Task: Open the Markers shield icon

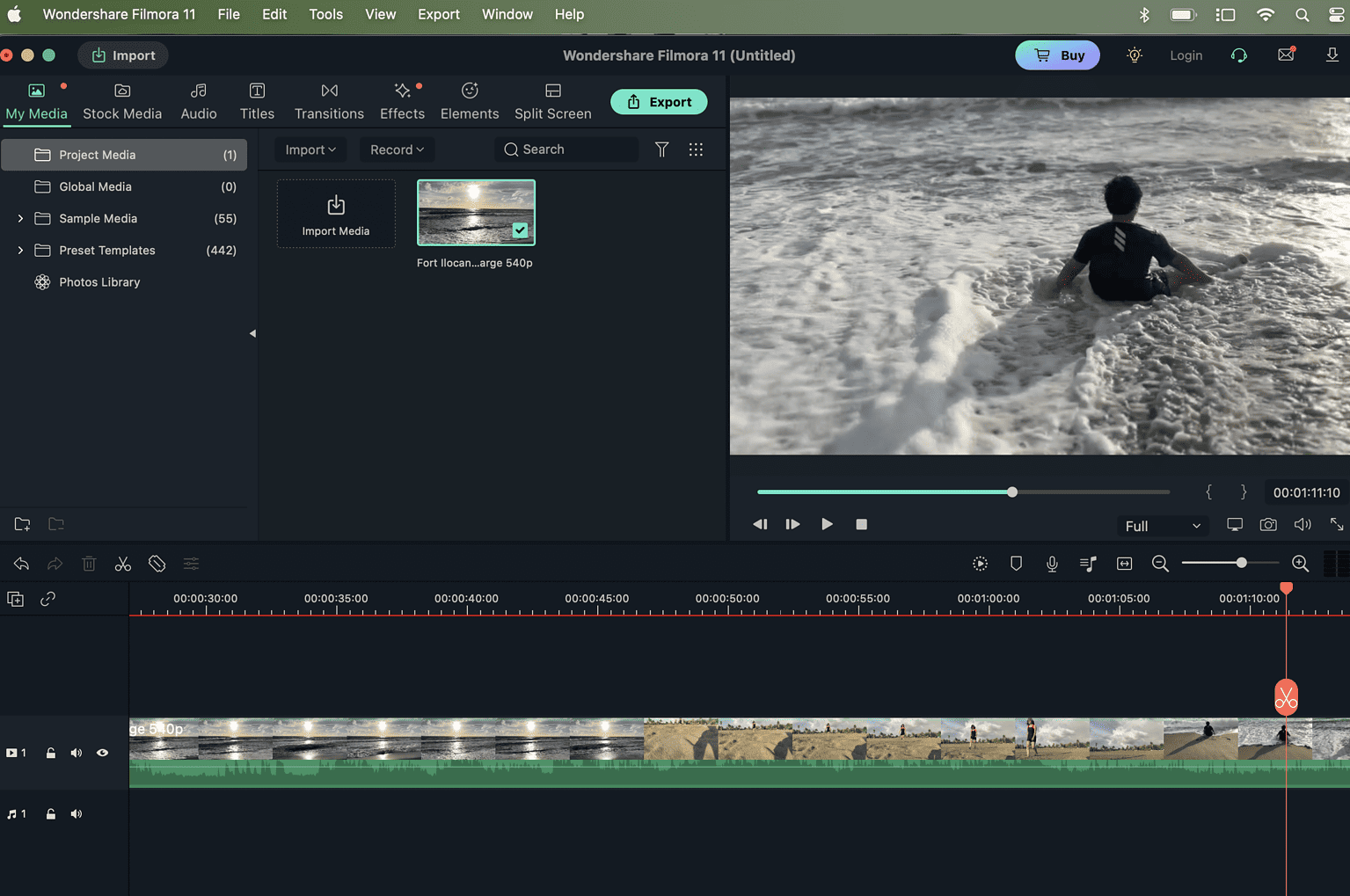Action: 1016,563
